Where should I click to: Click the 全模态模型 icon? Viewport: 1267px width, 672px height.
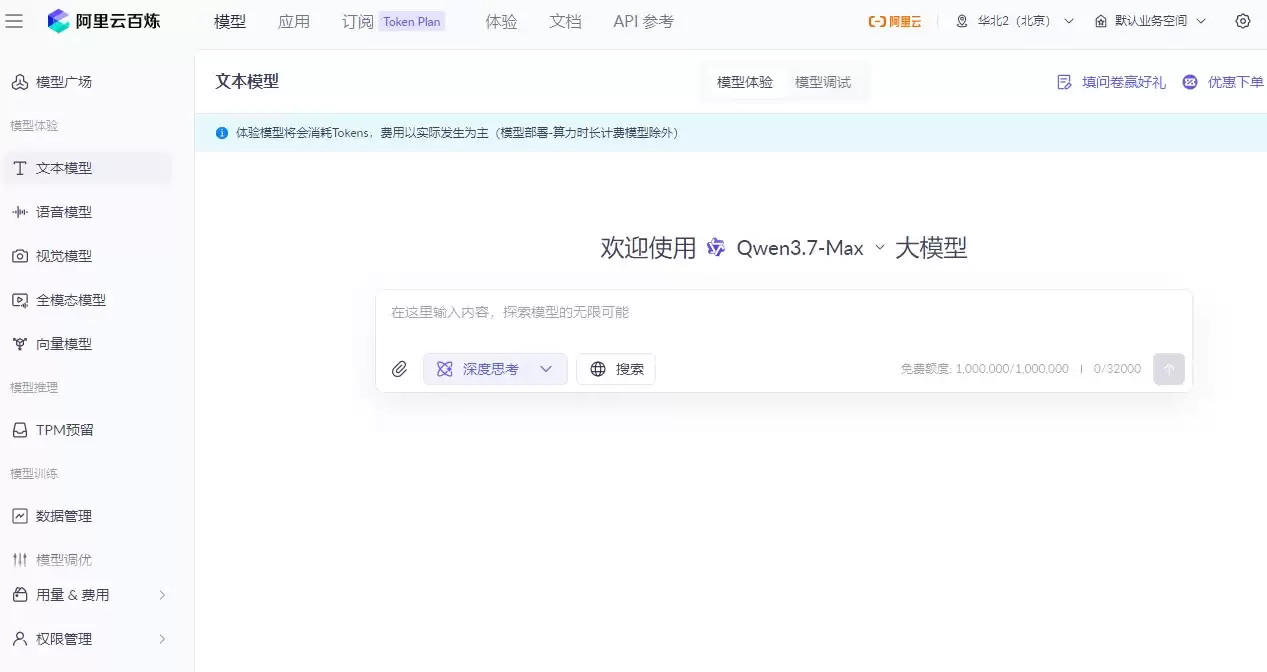pyautogui.click(x=20, y=300)
